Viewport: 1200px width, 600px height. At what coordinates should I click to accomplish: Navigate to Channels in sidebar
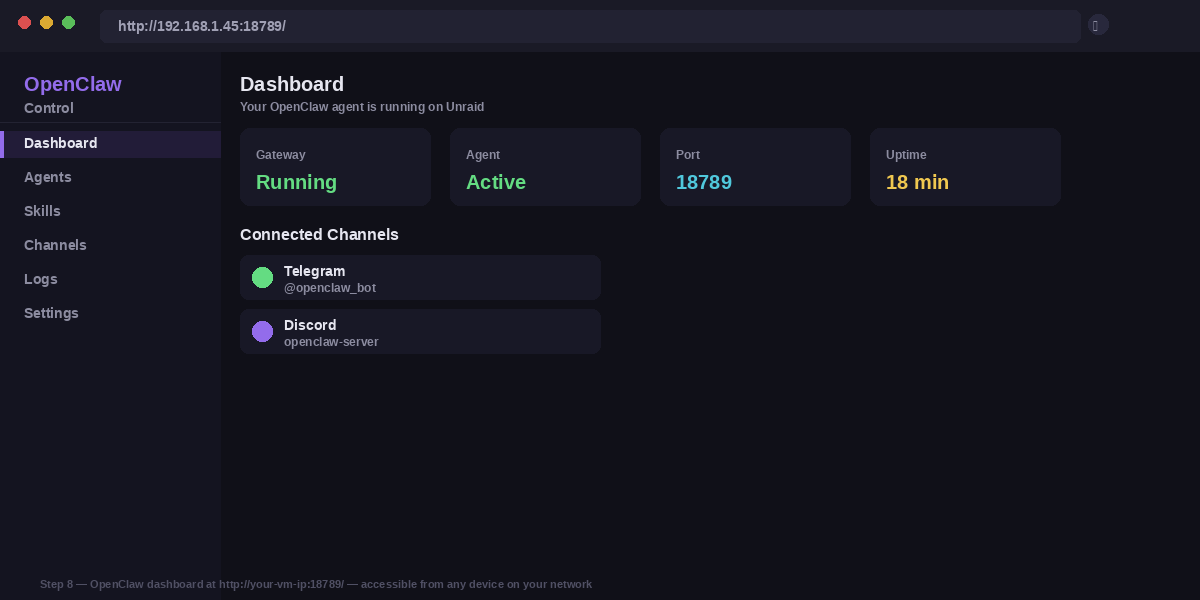click(55, 246)
